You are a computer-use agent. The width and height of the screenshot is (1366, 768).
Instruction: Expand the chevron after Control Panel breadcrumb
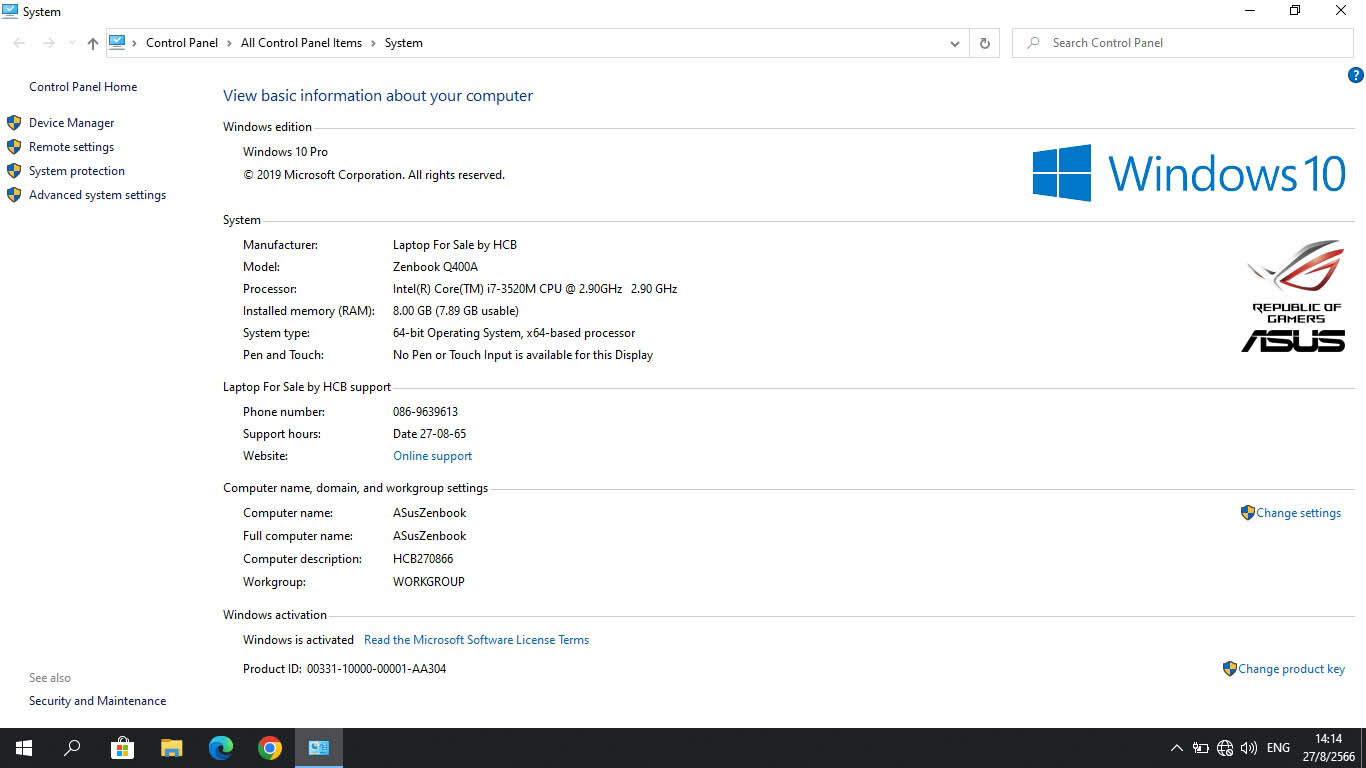[x=229, y=43]
